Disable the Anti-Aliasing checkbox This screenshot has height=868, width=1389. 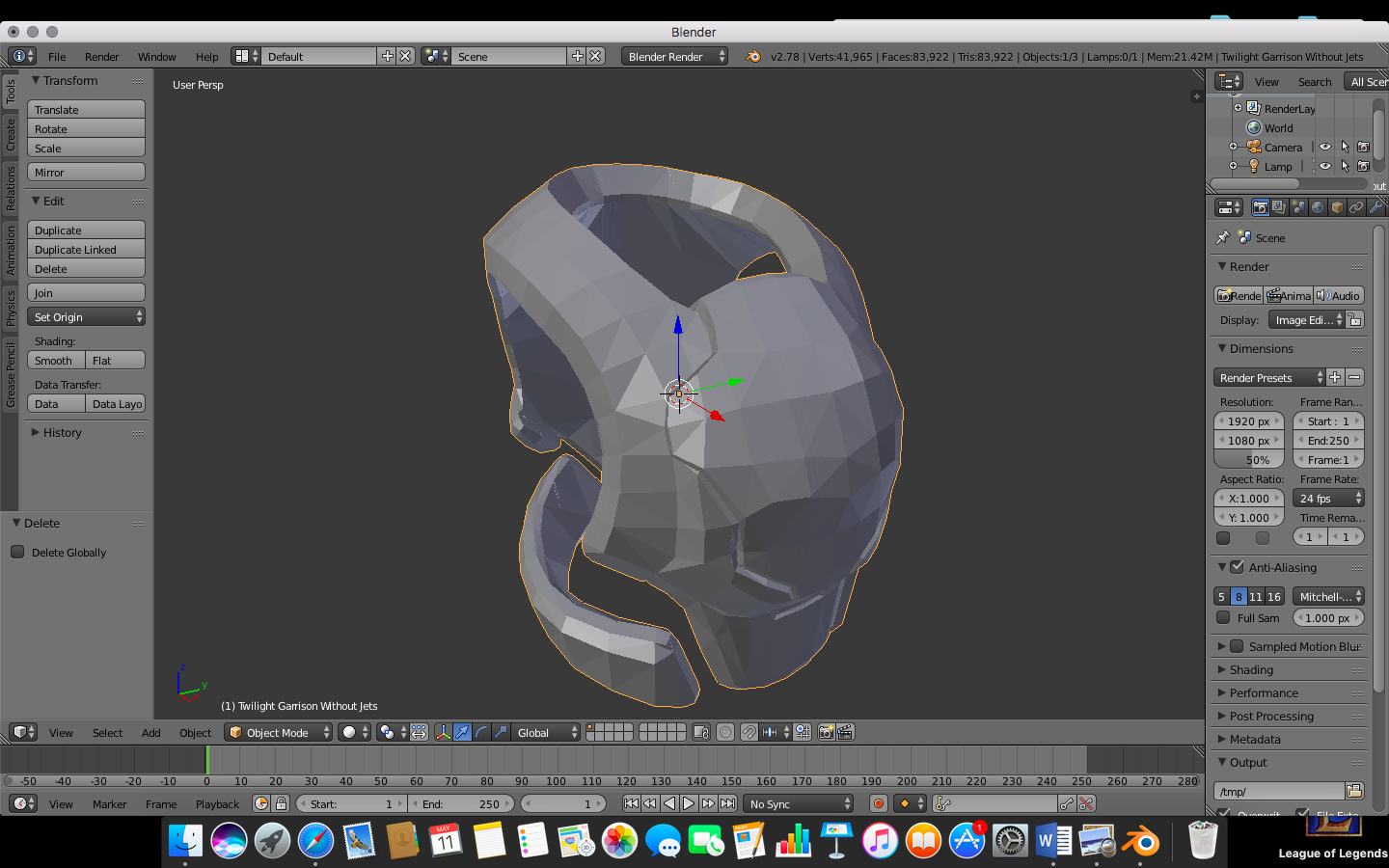click(x=1237, y=567)
